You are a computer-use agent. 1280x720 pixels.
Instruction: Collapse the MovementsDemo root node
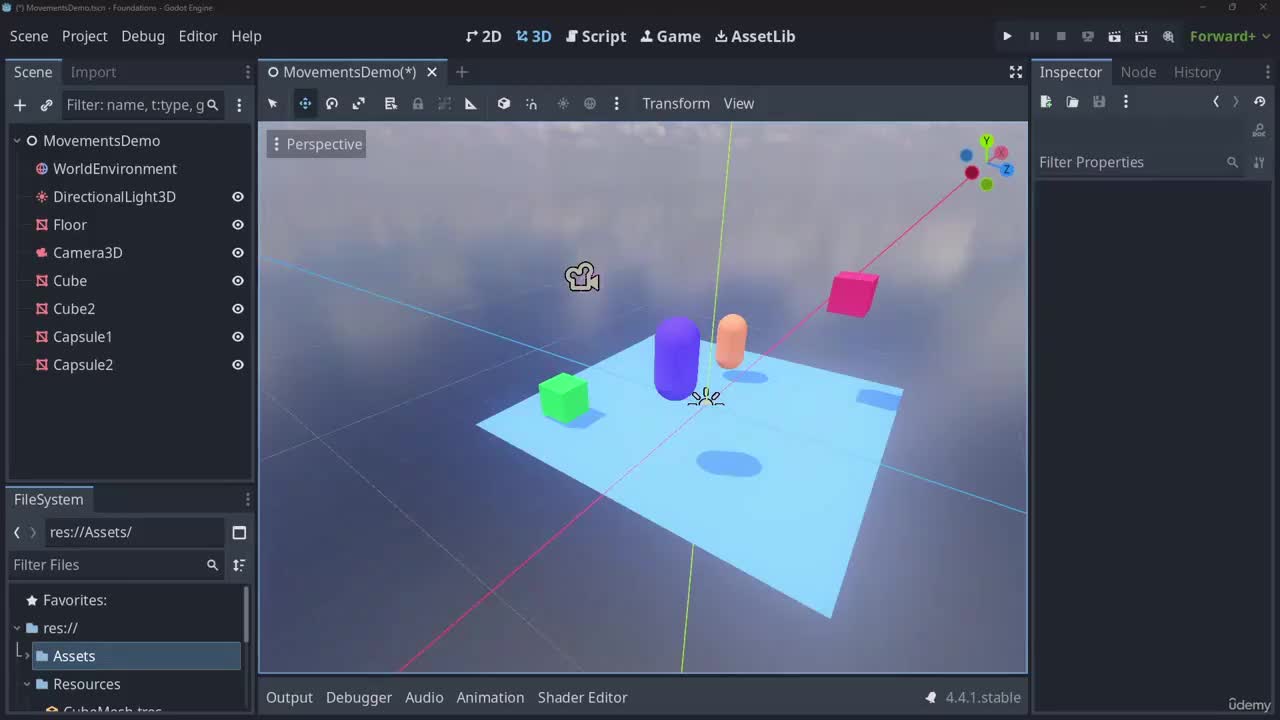[x=17, y=141]
